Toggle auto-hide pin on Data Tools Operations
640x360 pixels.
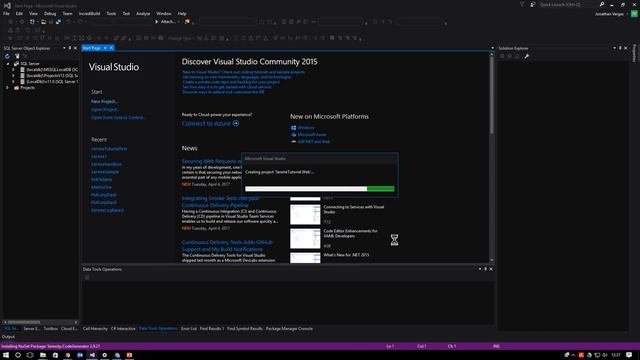[485, 269]
